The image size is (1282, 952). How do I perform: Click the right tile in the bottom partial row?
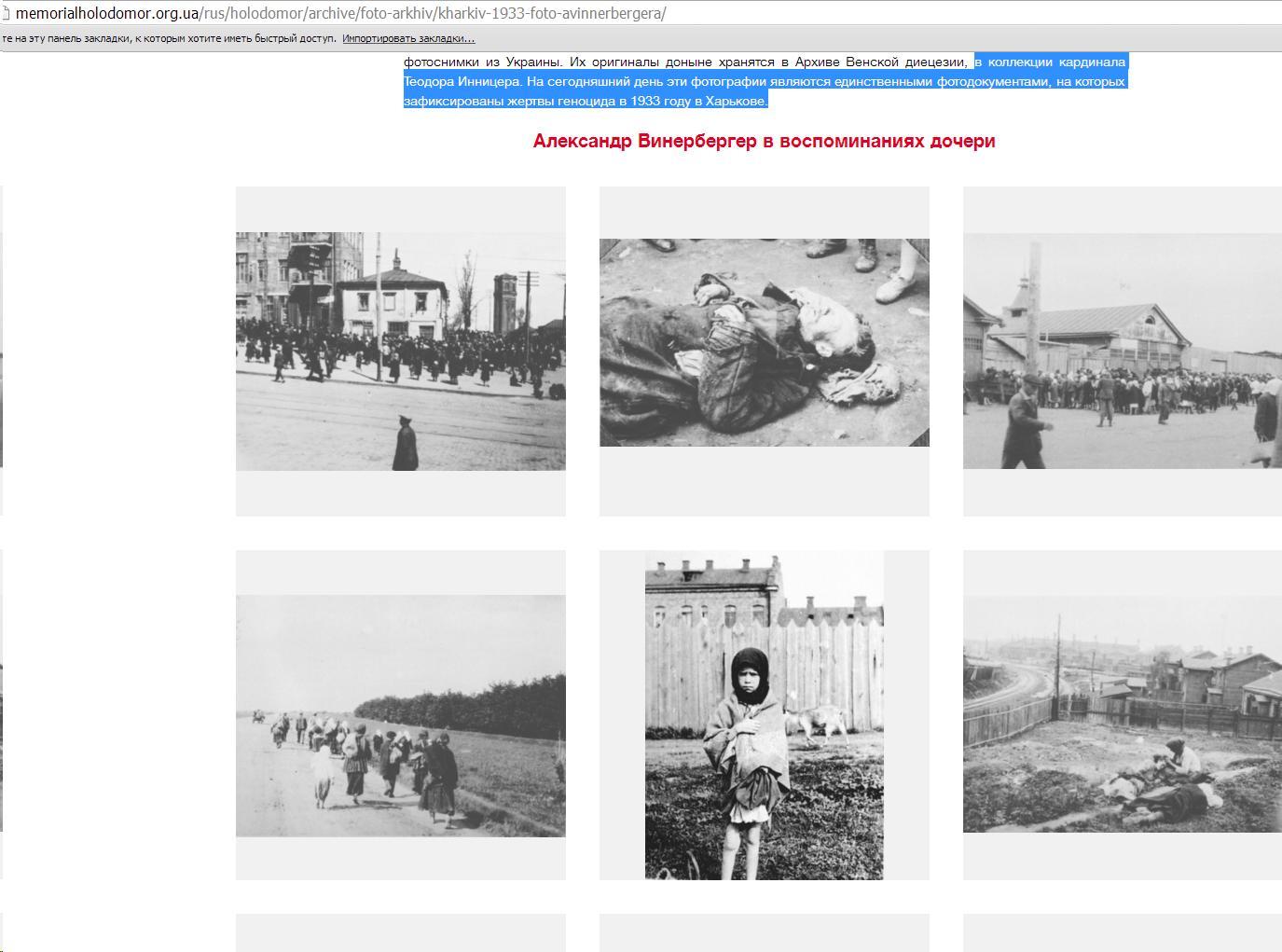pyautogui.click(x=1122, y=932)
